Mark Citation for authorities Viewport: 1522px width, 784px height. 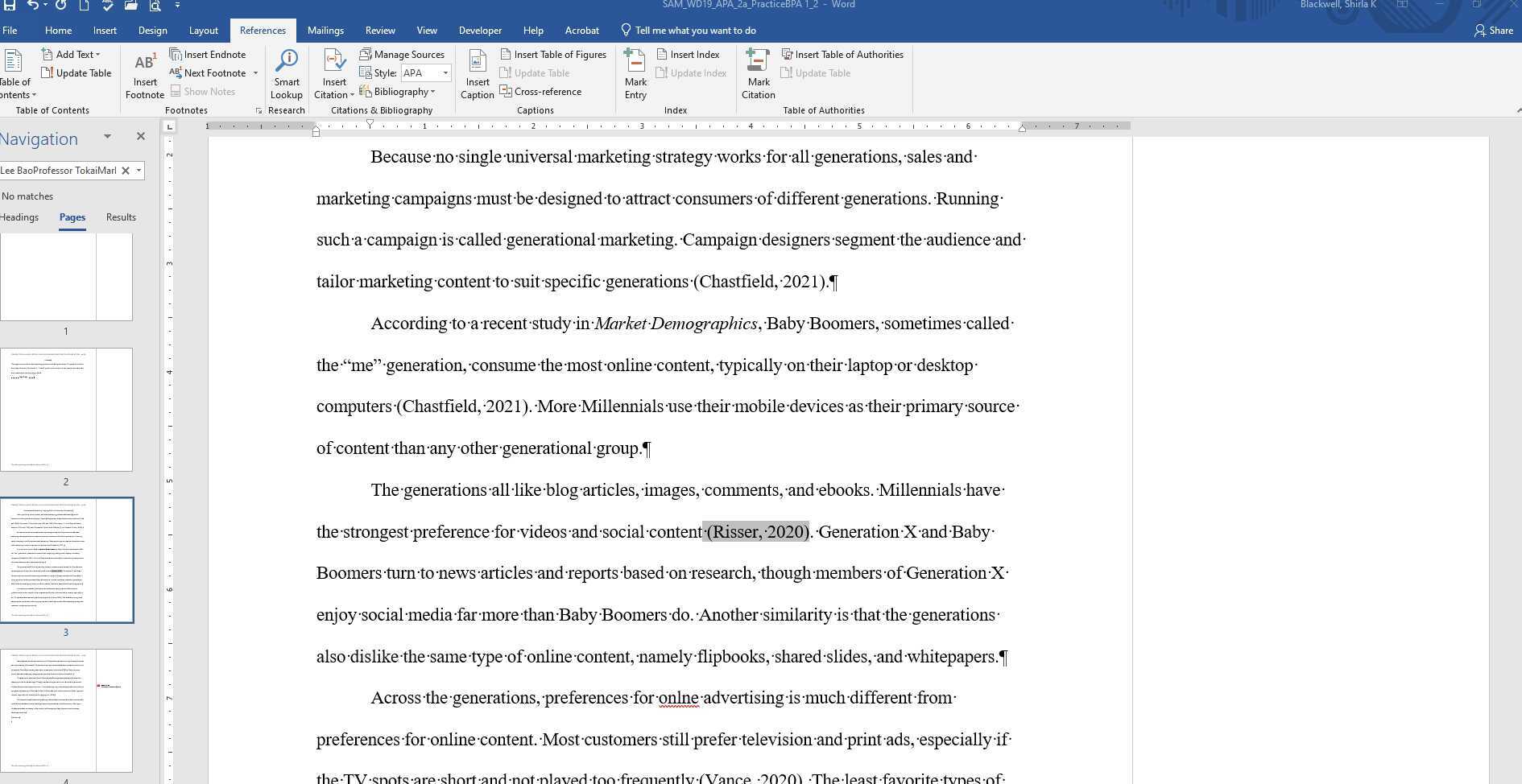[x=759, y=75]
